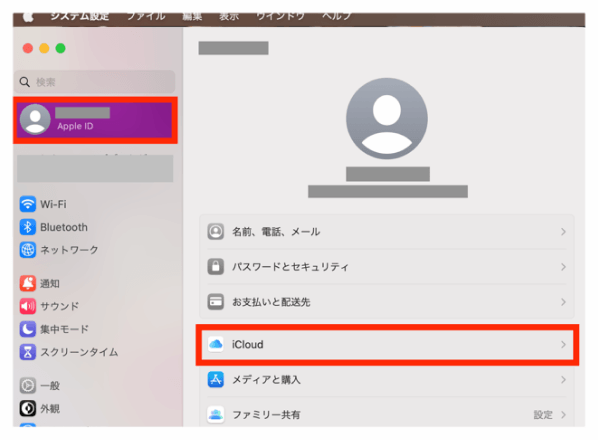Click the お支払いと配送先 card icon

[x=215, y=302]
